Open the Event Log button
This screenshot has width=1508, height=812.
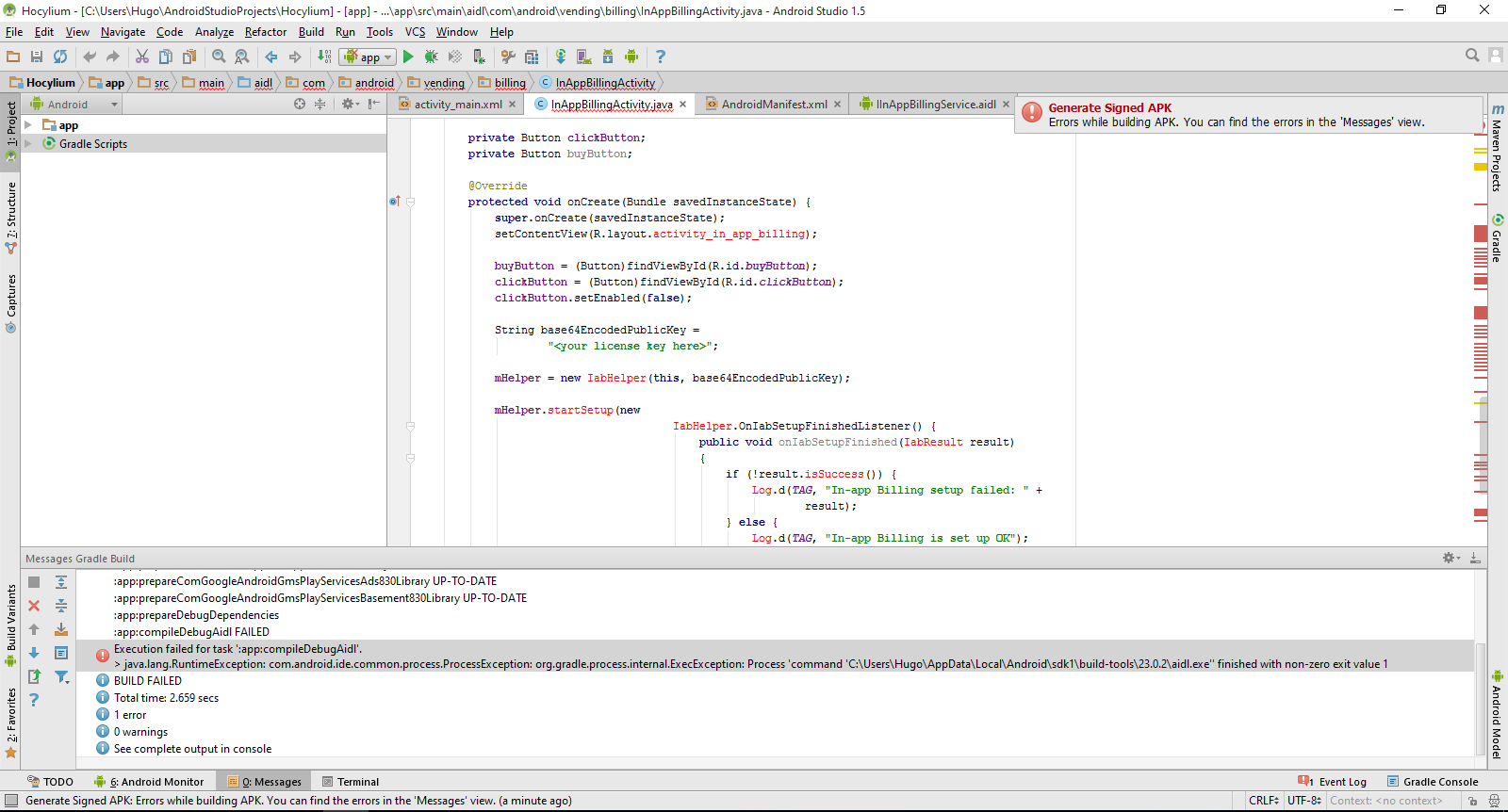coord(1333,782)
